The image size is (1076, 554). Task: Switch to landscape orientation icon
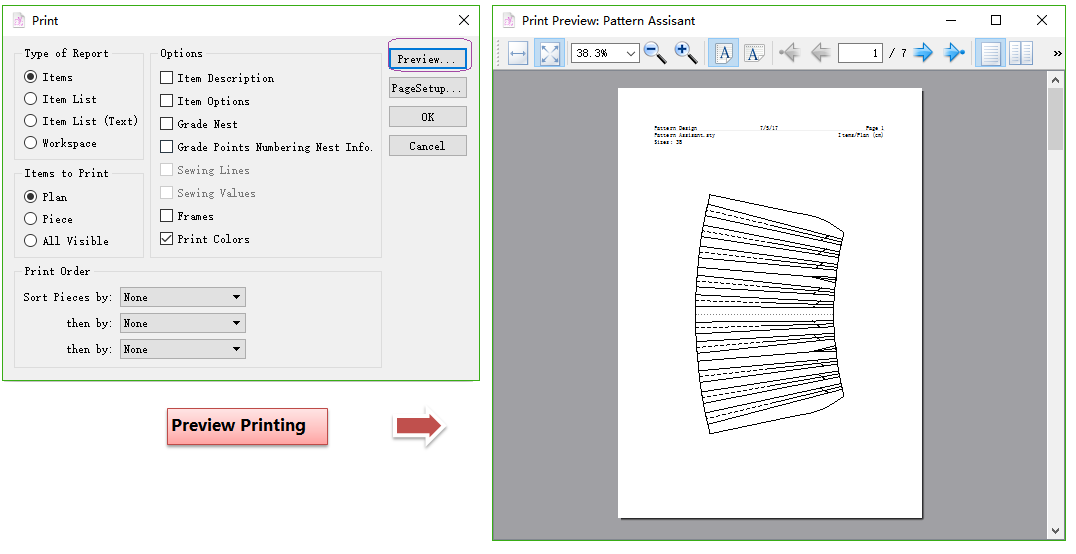pyautogui.click(x=754, y=53)
